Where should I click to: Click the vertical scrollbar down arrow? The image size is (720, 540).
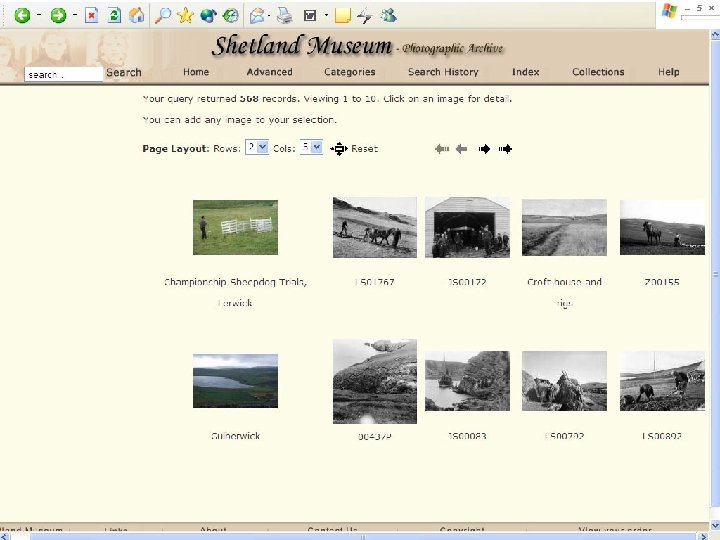pyautogui.click(x=715, y=526)
